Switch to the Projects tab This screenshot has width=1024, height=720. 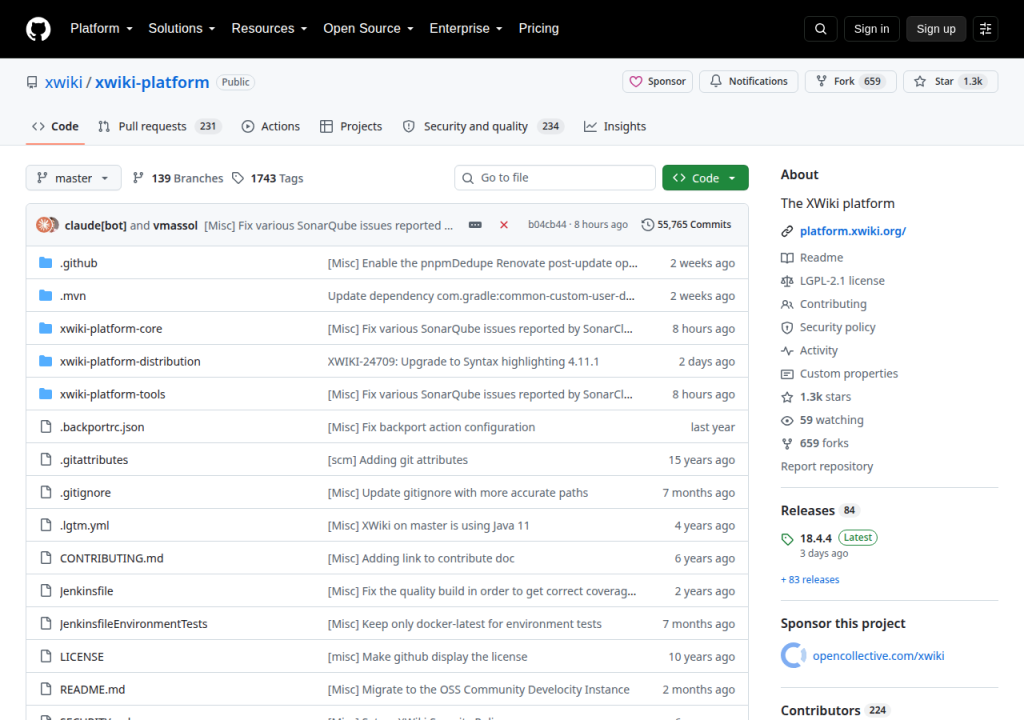coord(351,127)
